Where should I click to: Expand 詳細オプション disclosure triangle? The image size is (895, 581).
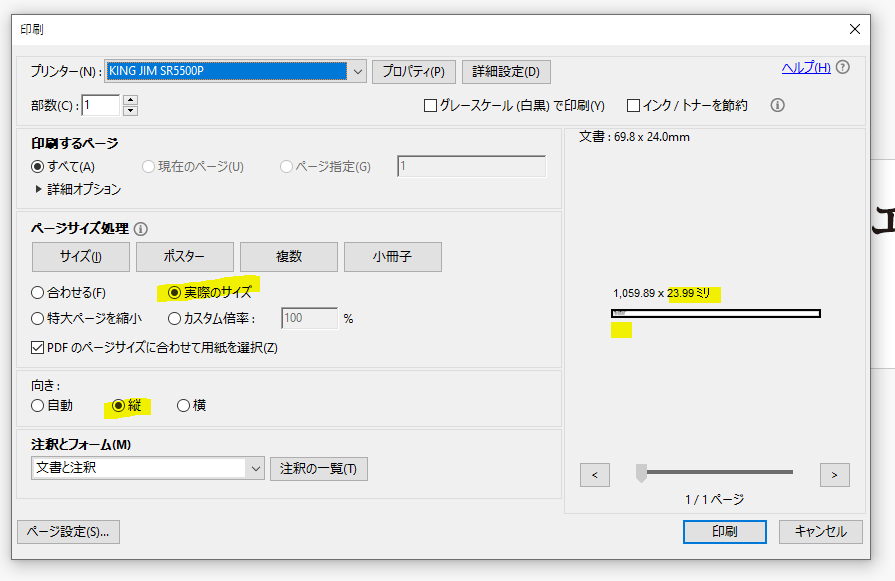tap(39, 189)
